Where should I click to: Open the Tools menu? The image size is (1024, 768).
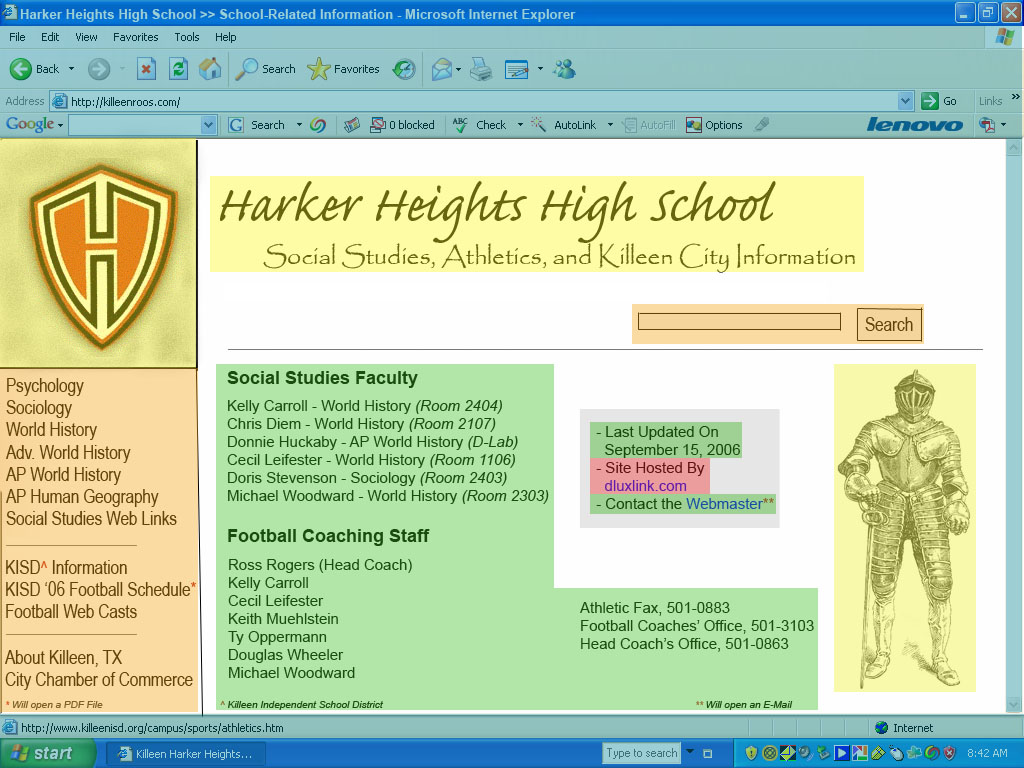[187, 37]
